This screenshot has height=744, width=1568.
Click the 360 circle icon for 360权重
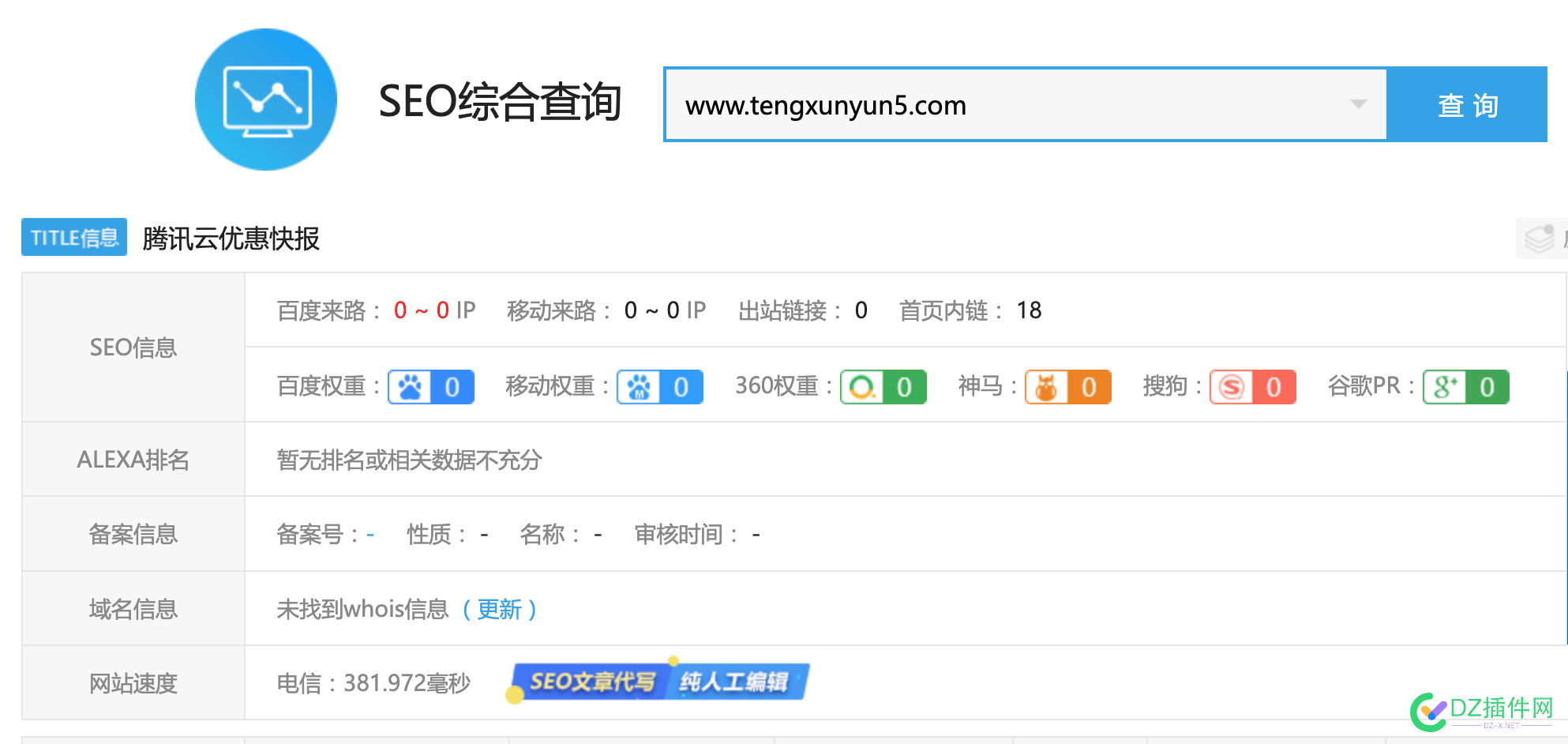(862, 387)
